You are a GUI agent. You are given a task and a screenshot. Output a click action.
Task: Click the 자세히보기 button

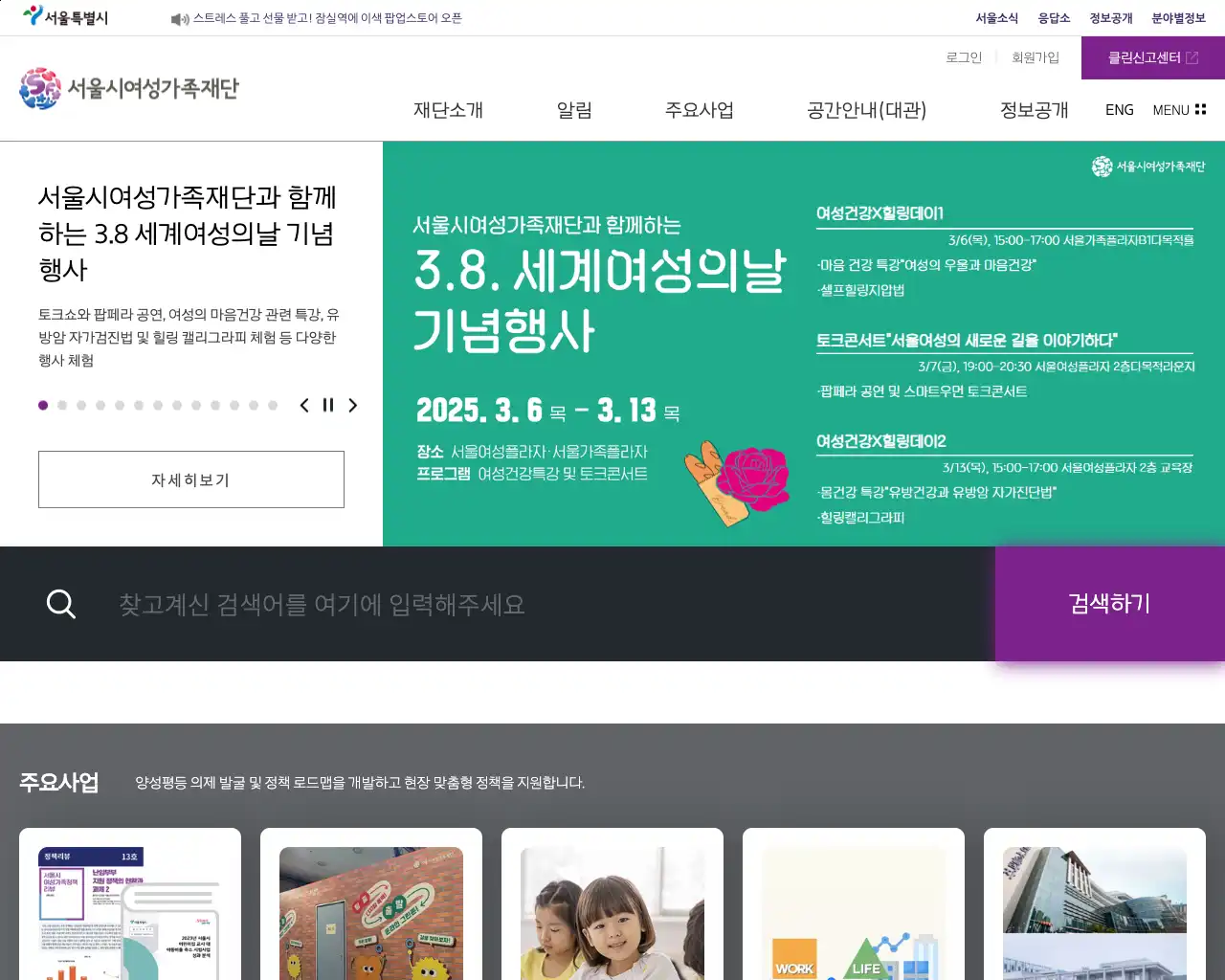[x=191, y=479]
